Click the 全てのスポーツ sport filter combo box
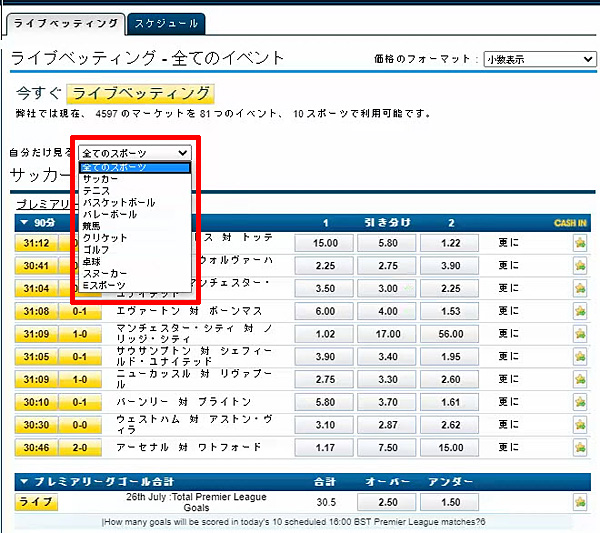 [x=135, y=153]
